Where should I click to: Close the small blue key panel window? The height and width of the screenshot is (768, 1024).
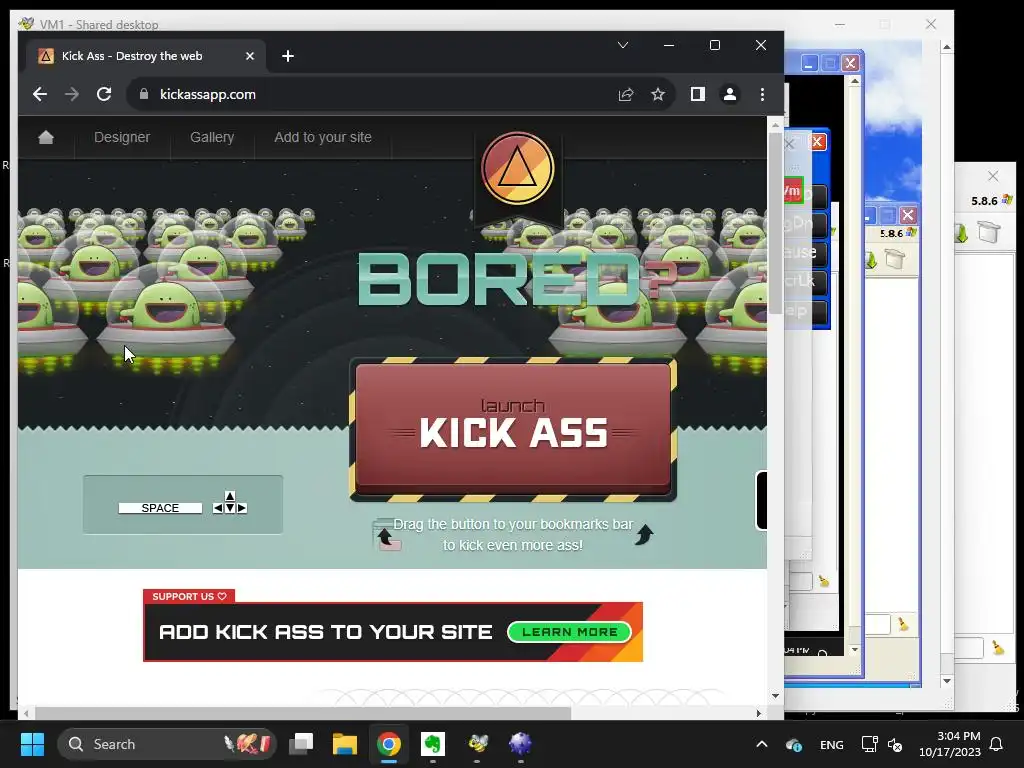coord(818,142)
